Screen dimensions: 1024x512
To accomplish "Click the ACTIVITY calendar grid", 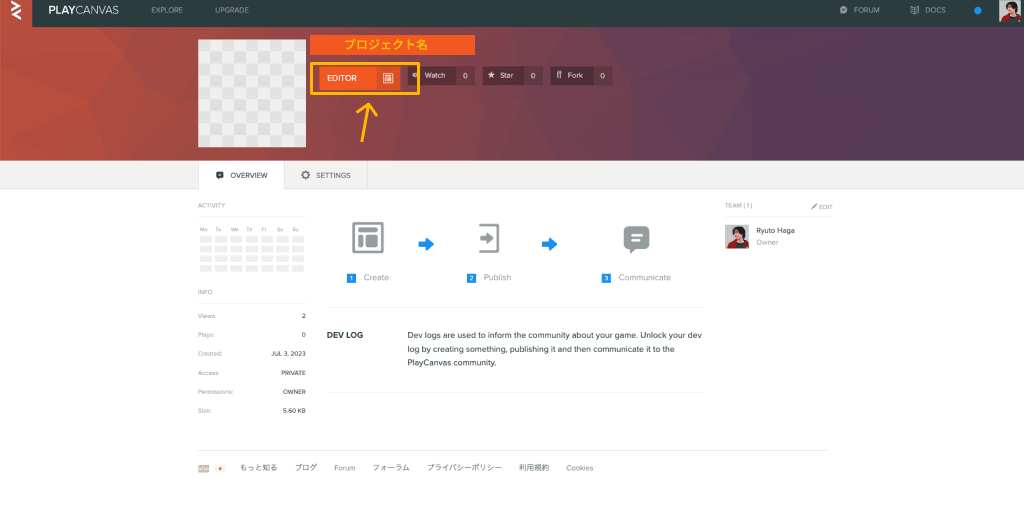I will 251,248.
